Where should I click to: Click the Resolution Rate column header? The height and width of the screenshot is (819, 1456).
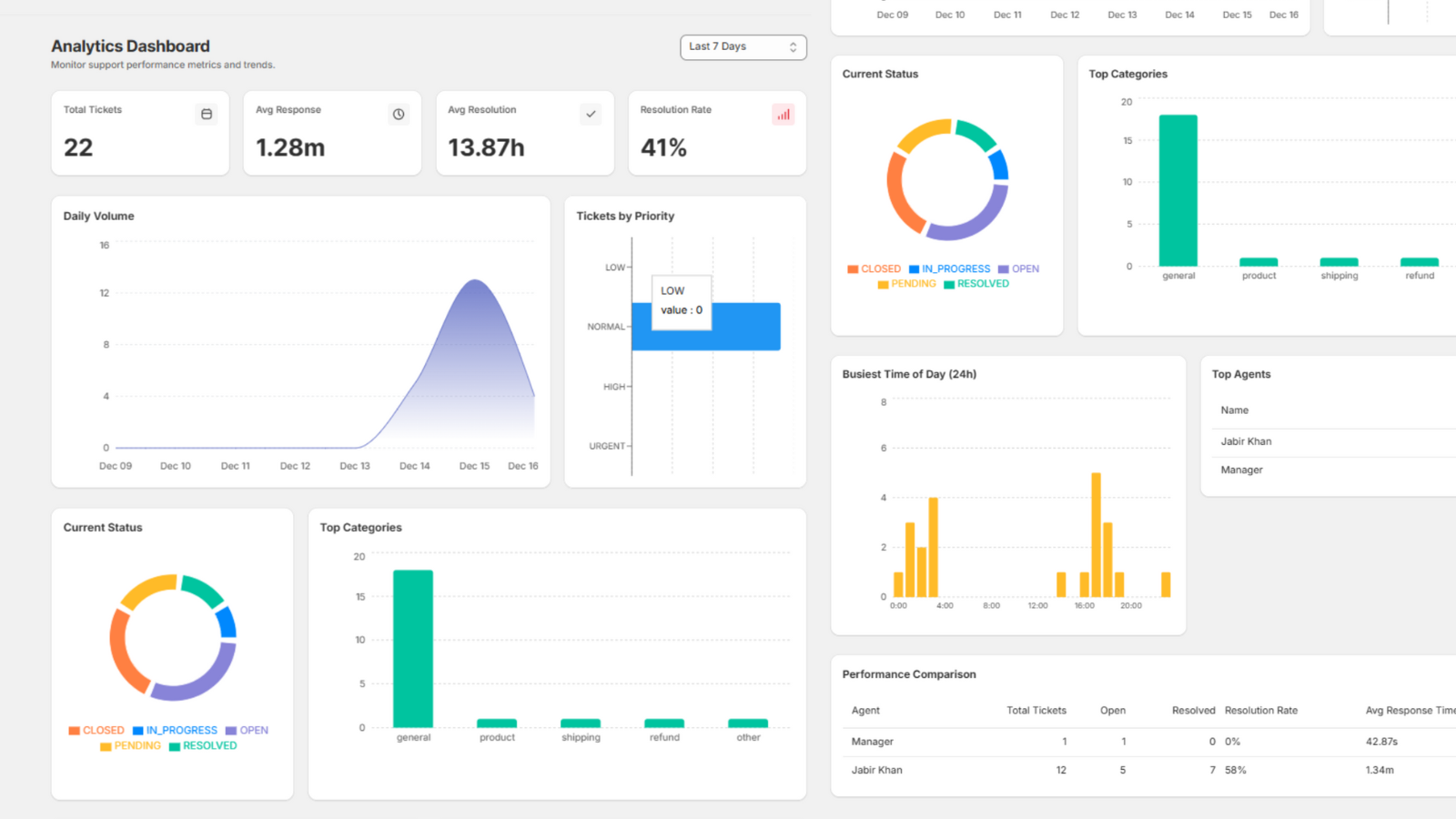point(1261,710)
